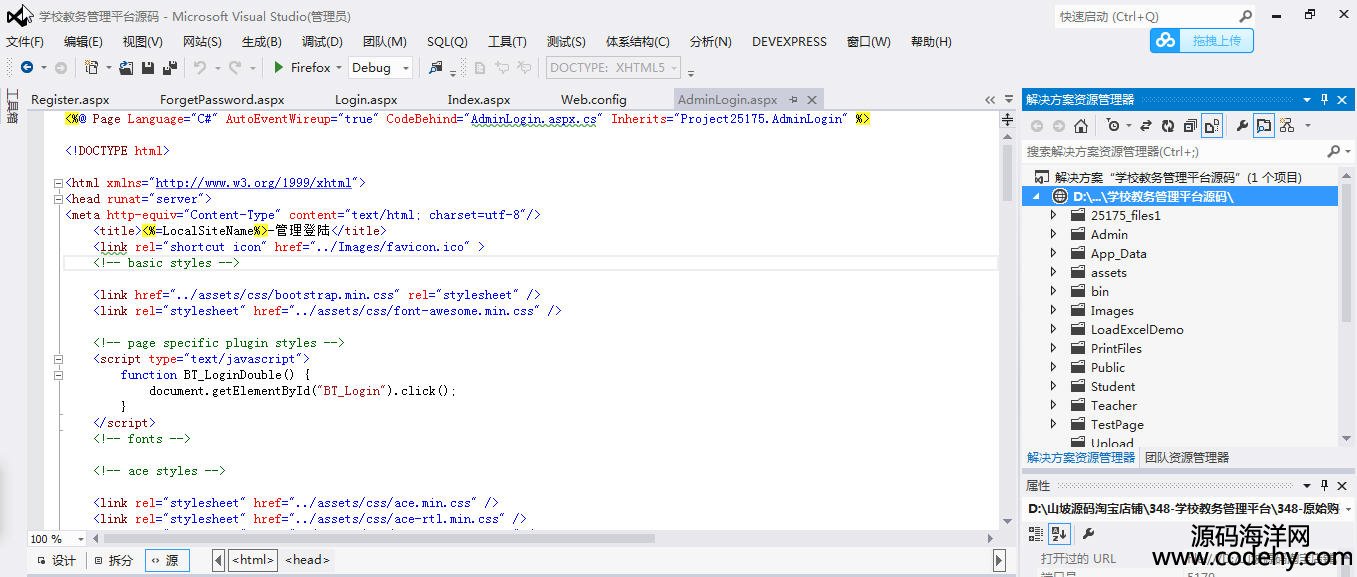Expand the Admin folder in the tree
The width and height of the screenshot is (1357, 577).
coord(1053,234)
